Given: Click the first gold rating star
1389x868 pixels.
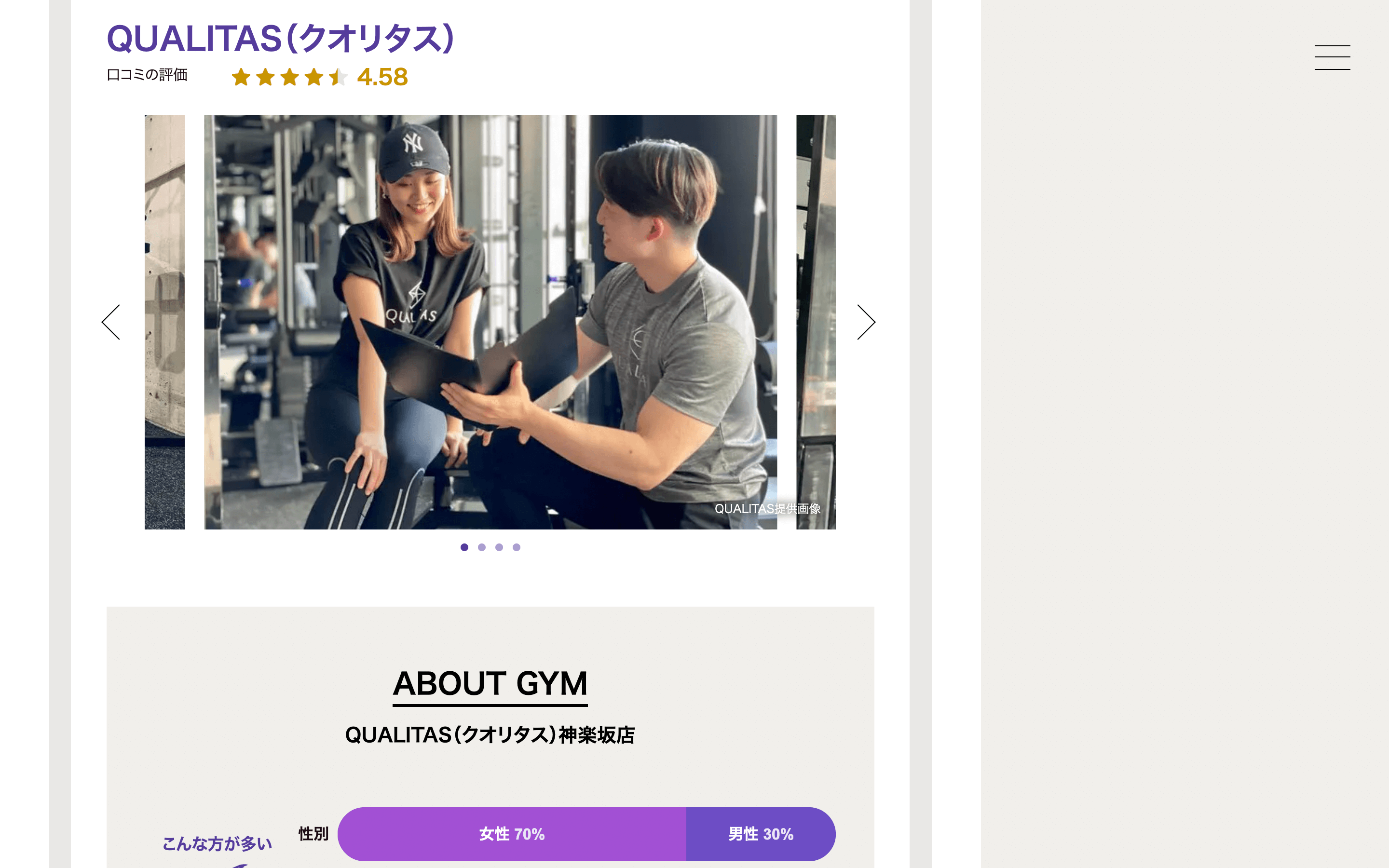Looking at the screenshot, I should [x=241, y=77].
